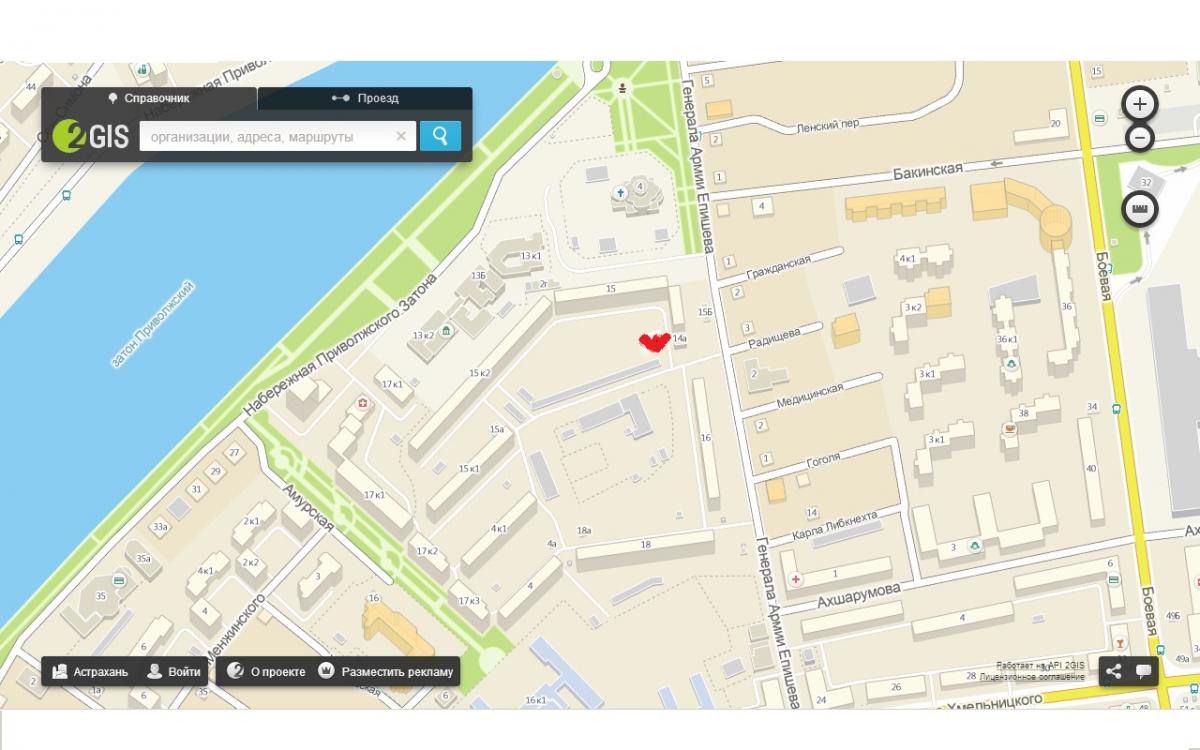Switch to the Справочник tab
The height and width of the screenshot is (750, 1200).
coord(149,98)
